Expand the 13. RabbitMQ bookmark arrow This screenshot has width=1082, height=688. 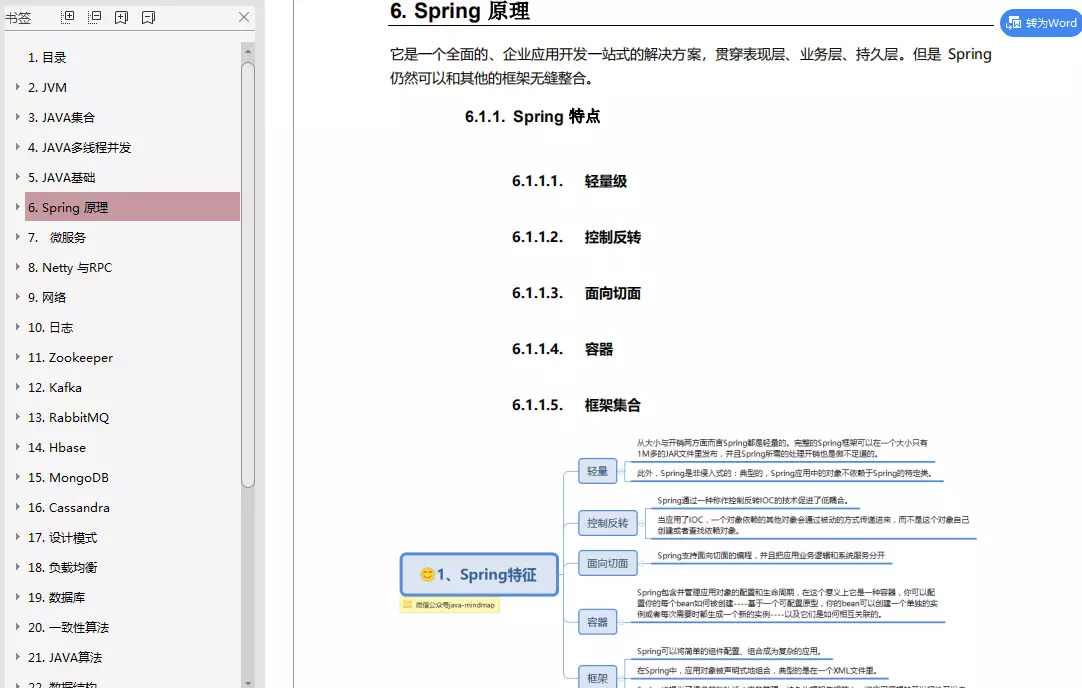pos(17,417)
